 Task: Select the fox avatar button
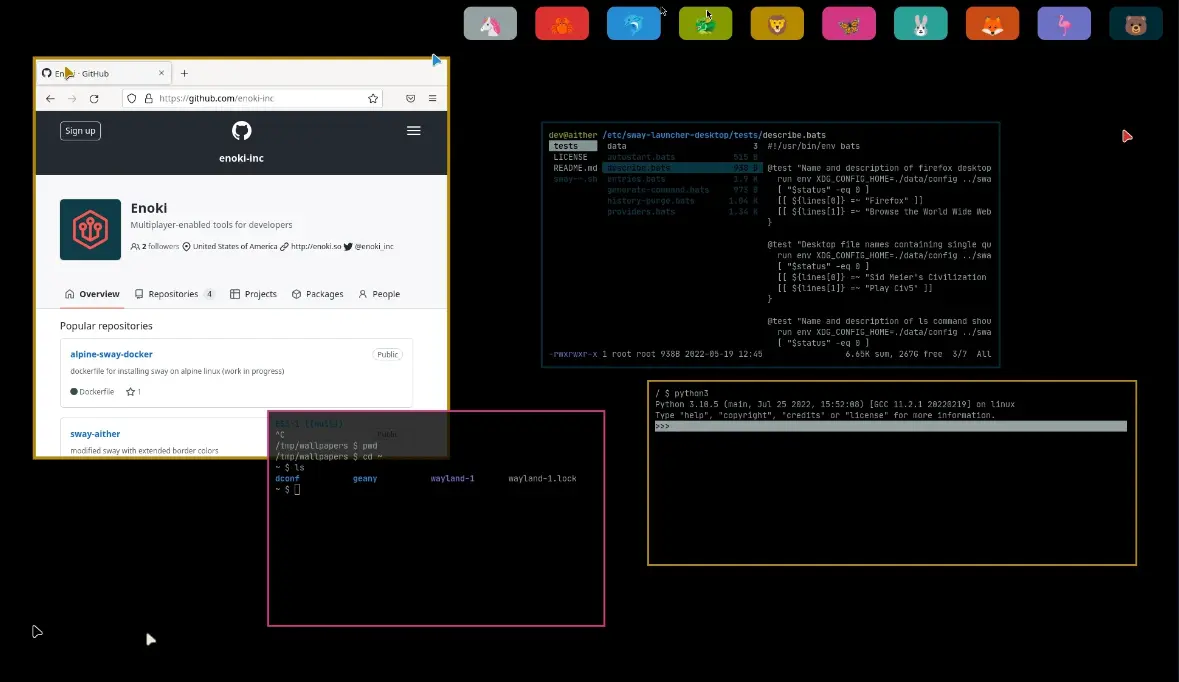992,24
